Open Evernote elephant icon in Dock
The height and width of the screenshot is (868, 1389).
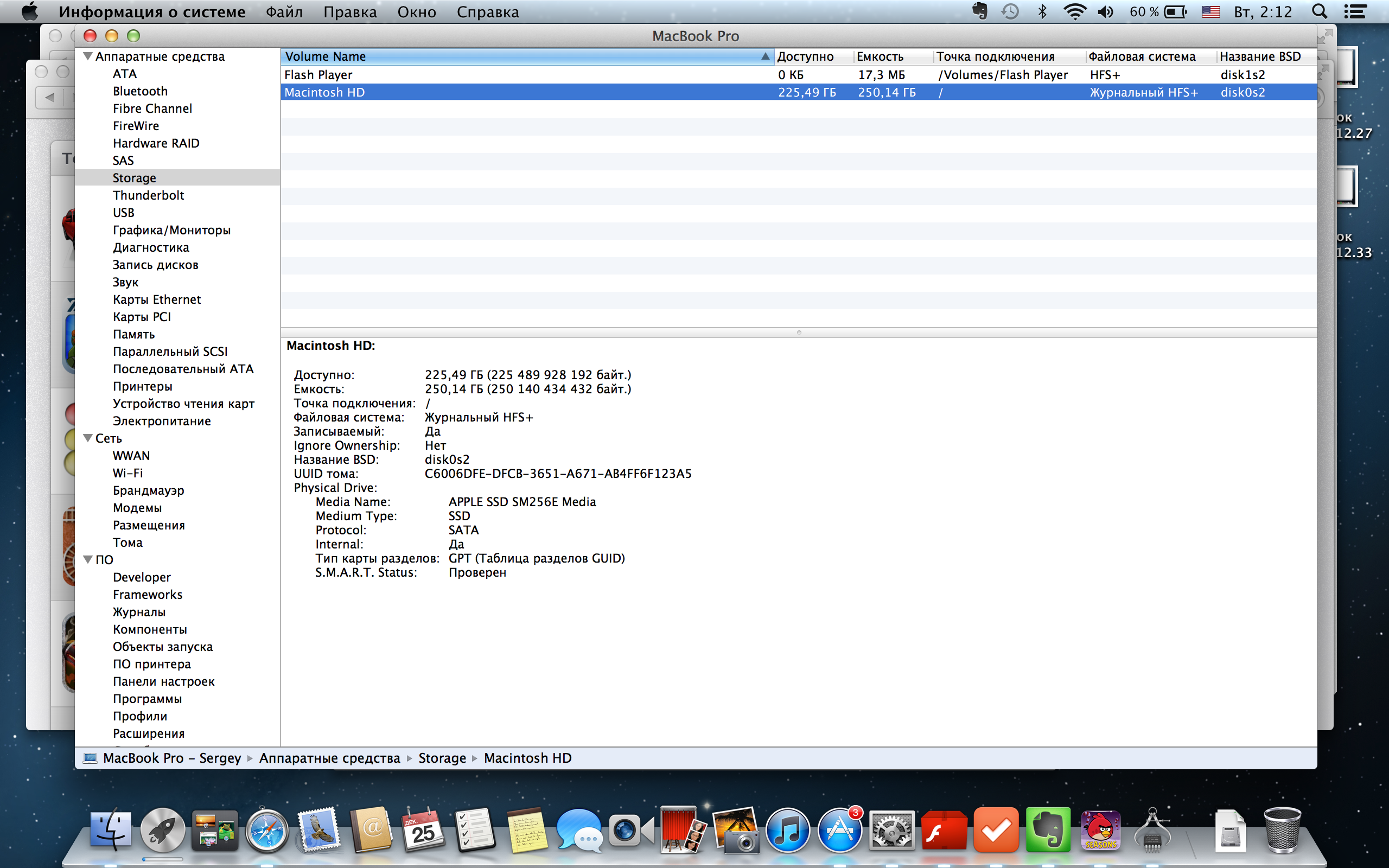(x=1048, y=830)
